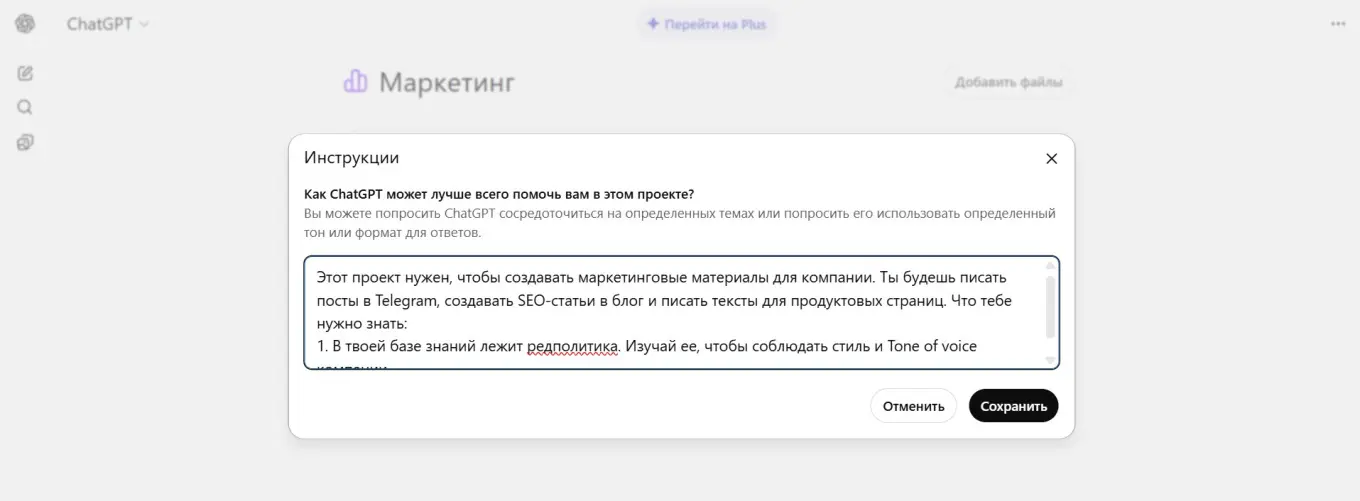Click the text area scroll down arrow
Viewport: 1360px width, 501px height.
(x=1050, y=359)
